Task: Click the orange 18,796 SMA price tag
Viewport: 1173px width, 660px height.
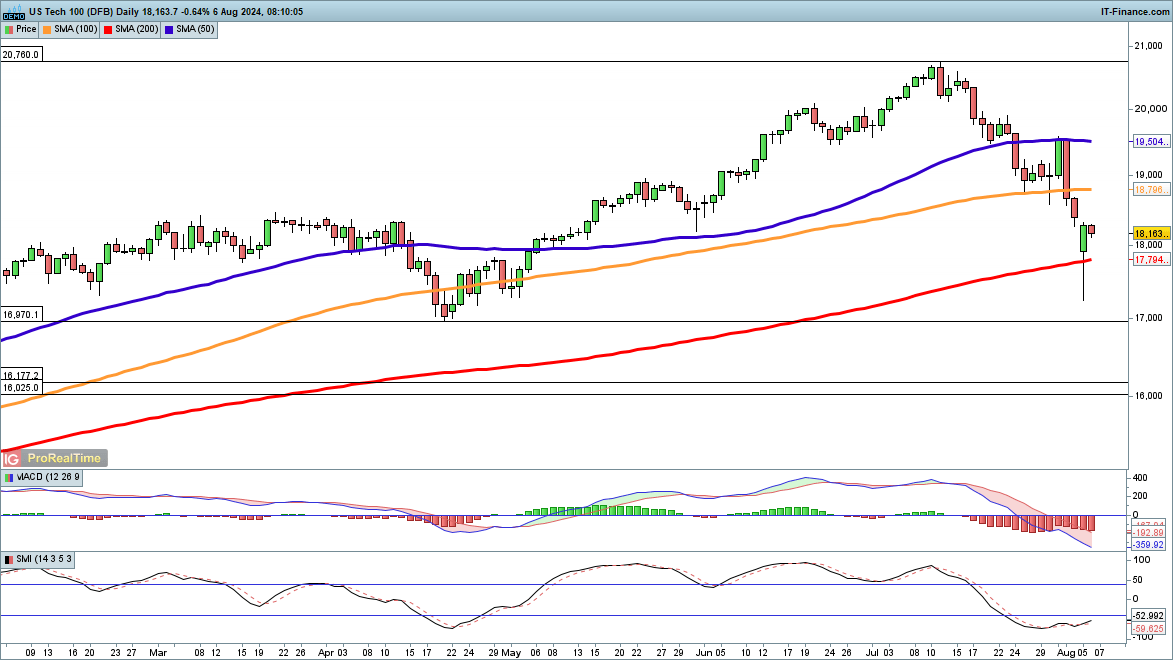Action: coord(1147,189)
